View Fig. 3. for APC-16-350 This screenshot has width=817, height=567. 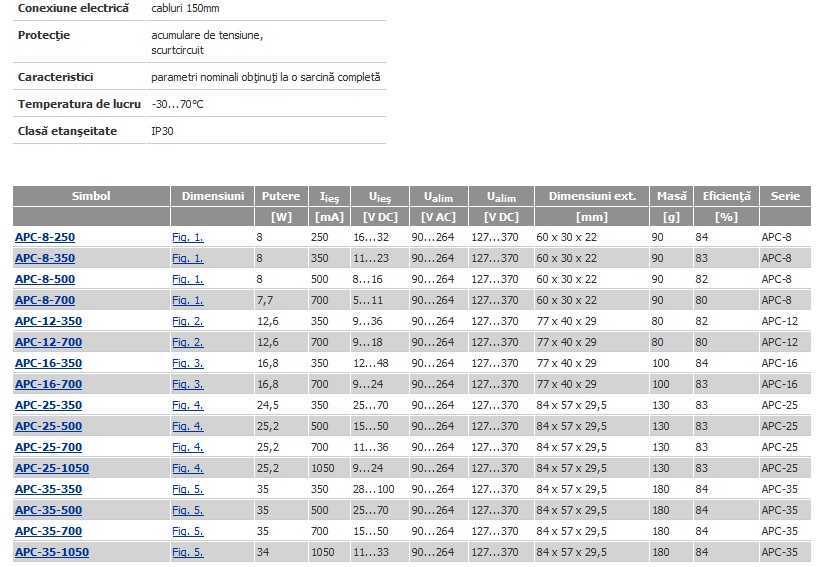point(188,363)
